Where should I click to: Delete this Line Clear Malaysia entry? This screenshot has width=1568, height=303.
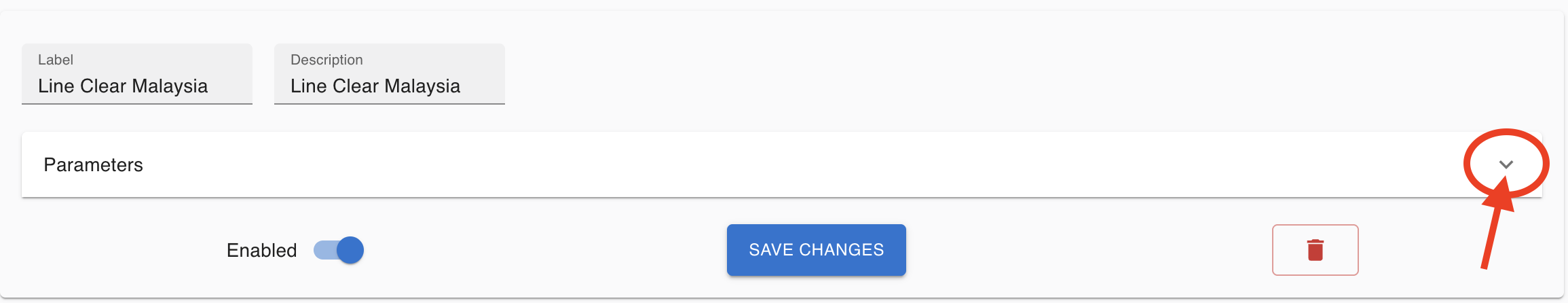click(x=1315, y=250)
